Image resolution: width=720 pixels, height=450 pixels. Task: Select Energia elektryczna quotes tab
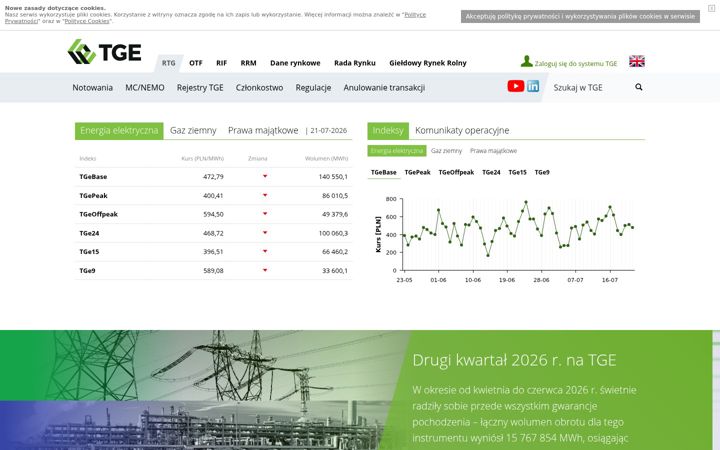pos(119,130)
